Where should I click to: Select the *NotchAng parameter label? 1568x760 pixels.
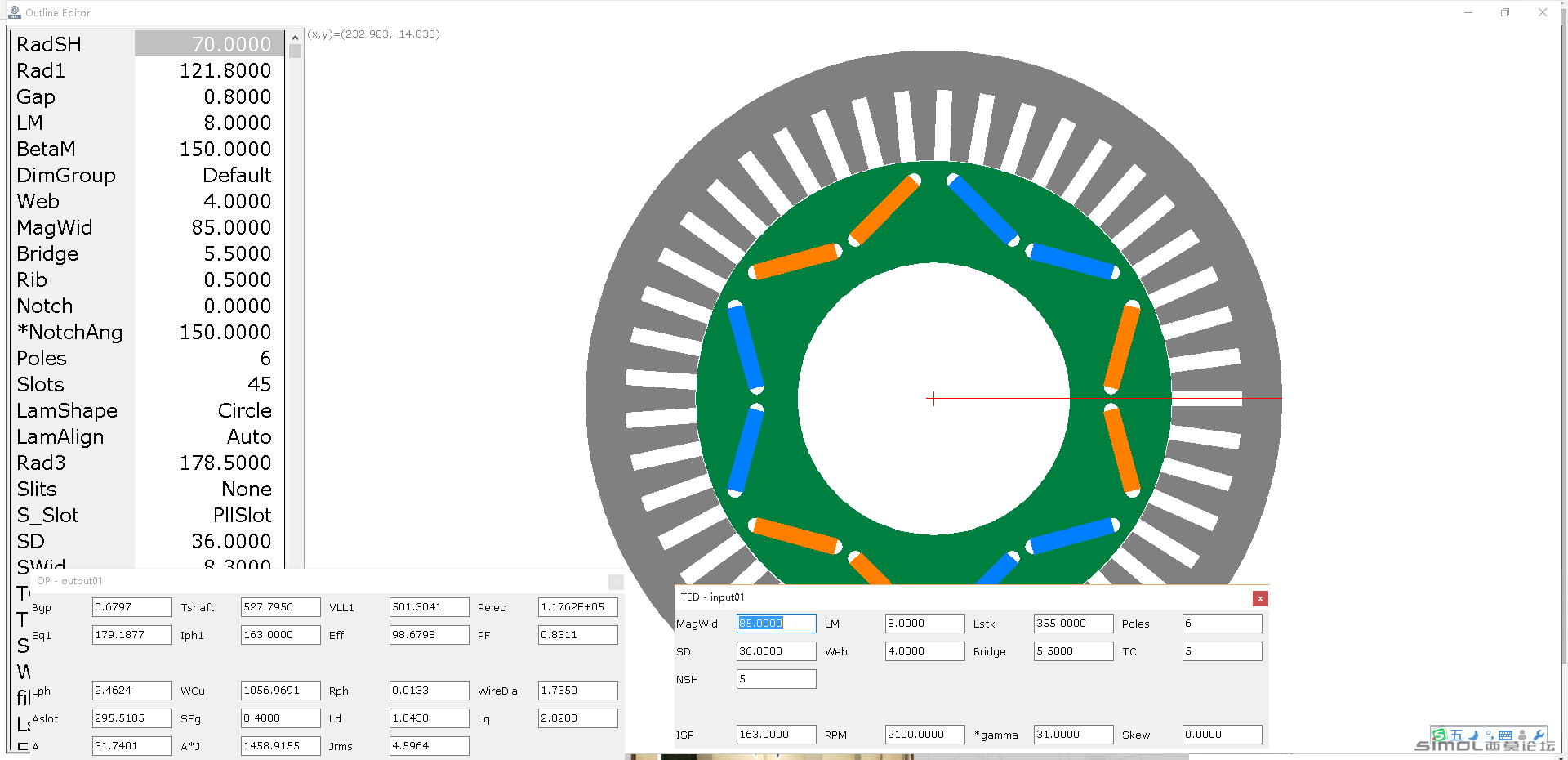point(70,332)
